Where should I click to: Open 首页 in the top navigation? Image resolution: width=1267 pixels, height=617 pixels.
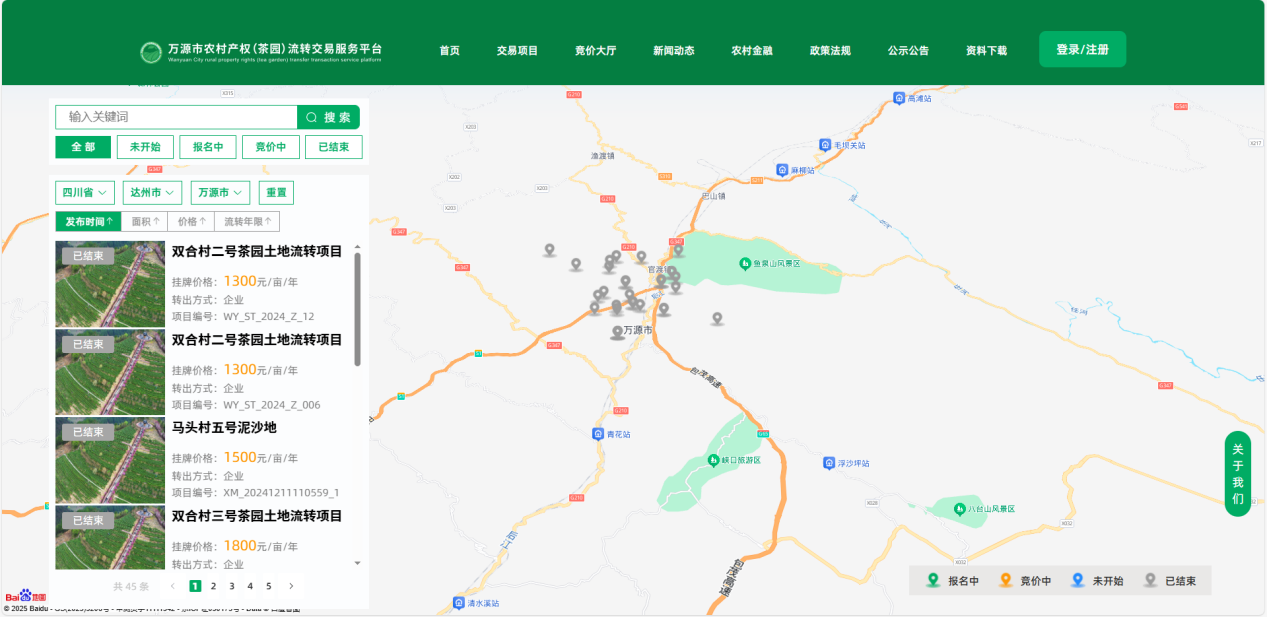pos(450,51)
